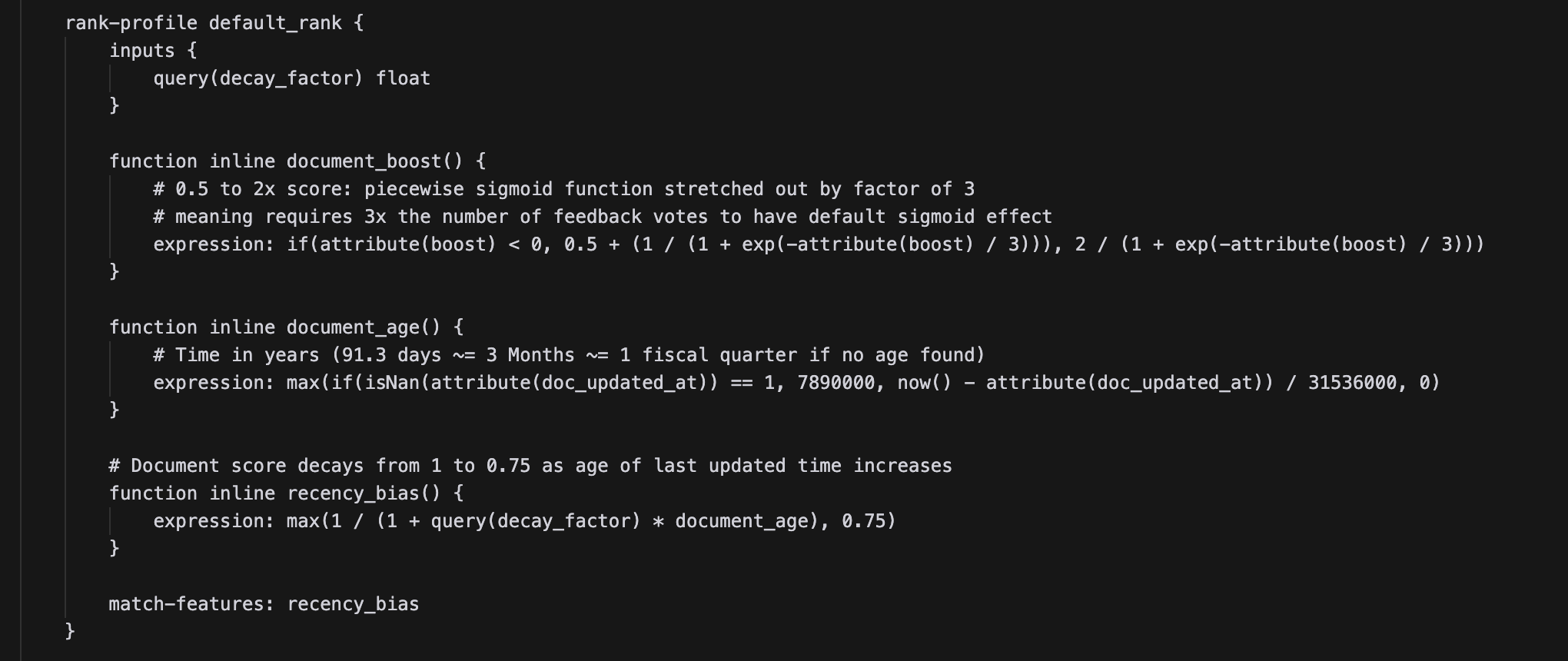Image resolution: width=1568 pixels, height=661 pixels.
Task: Click attribute(boost) in the if condition
Action: 408,244
